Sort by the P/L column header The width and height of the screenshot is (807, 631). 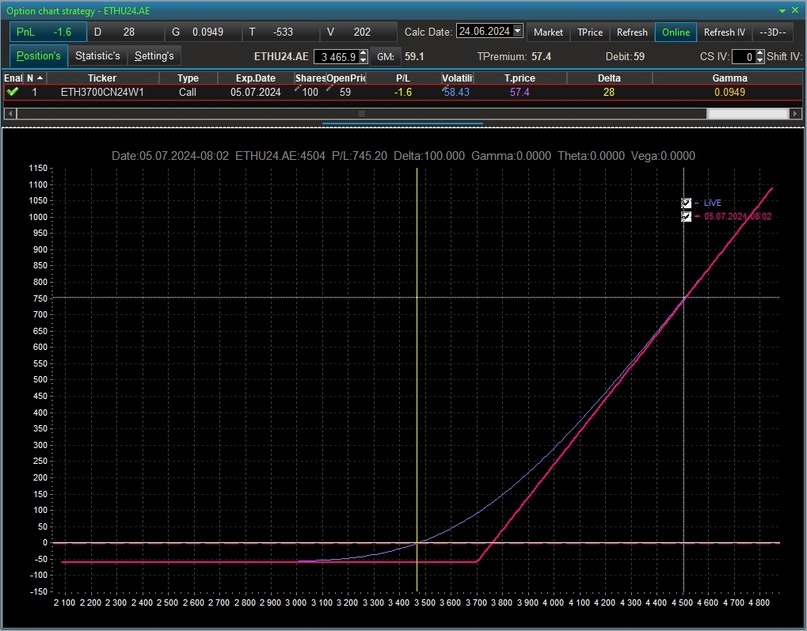click(403, 78)
